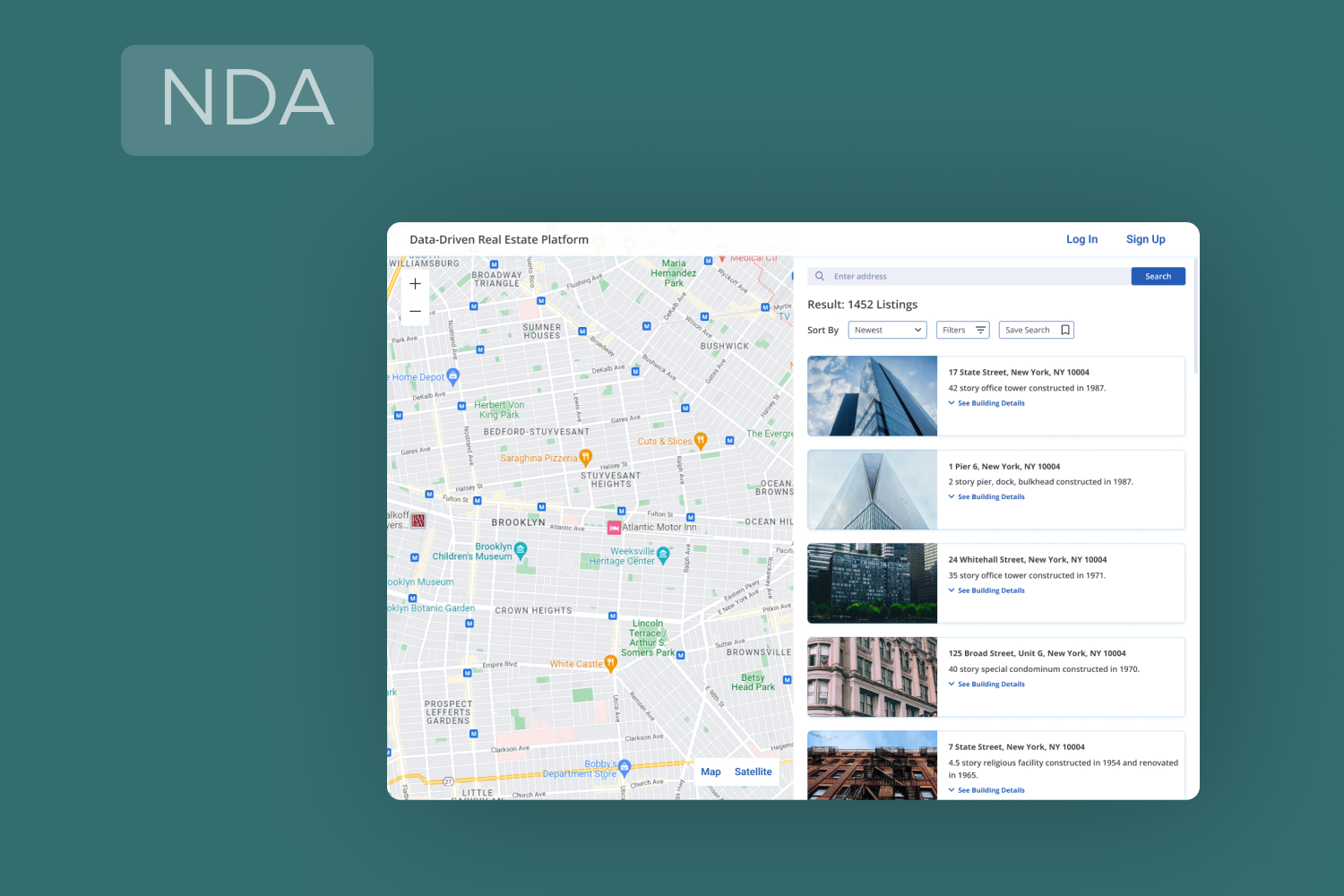Click the Data-Driven Real Estate Platform title
The image size is (1344, 896).
coord(499,239)
